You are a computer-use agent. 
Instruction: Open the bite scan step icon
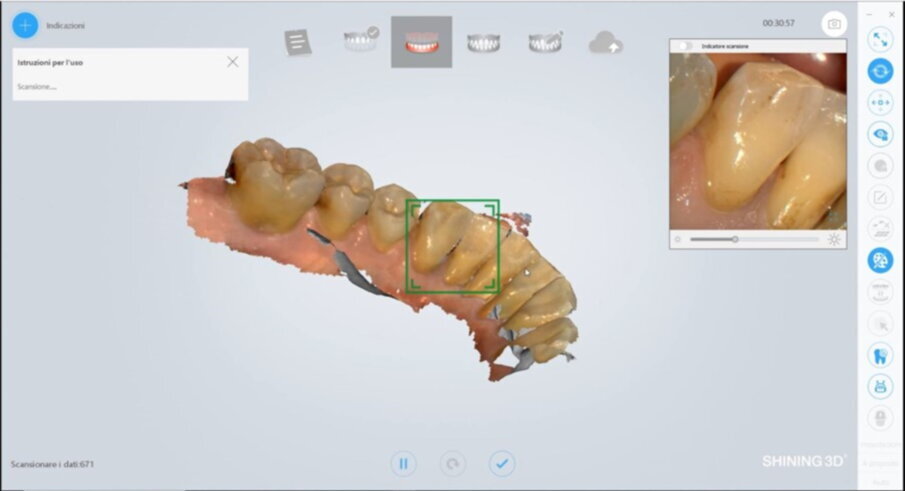coord(484,42)
